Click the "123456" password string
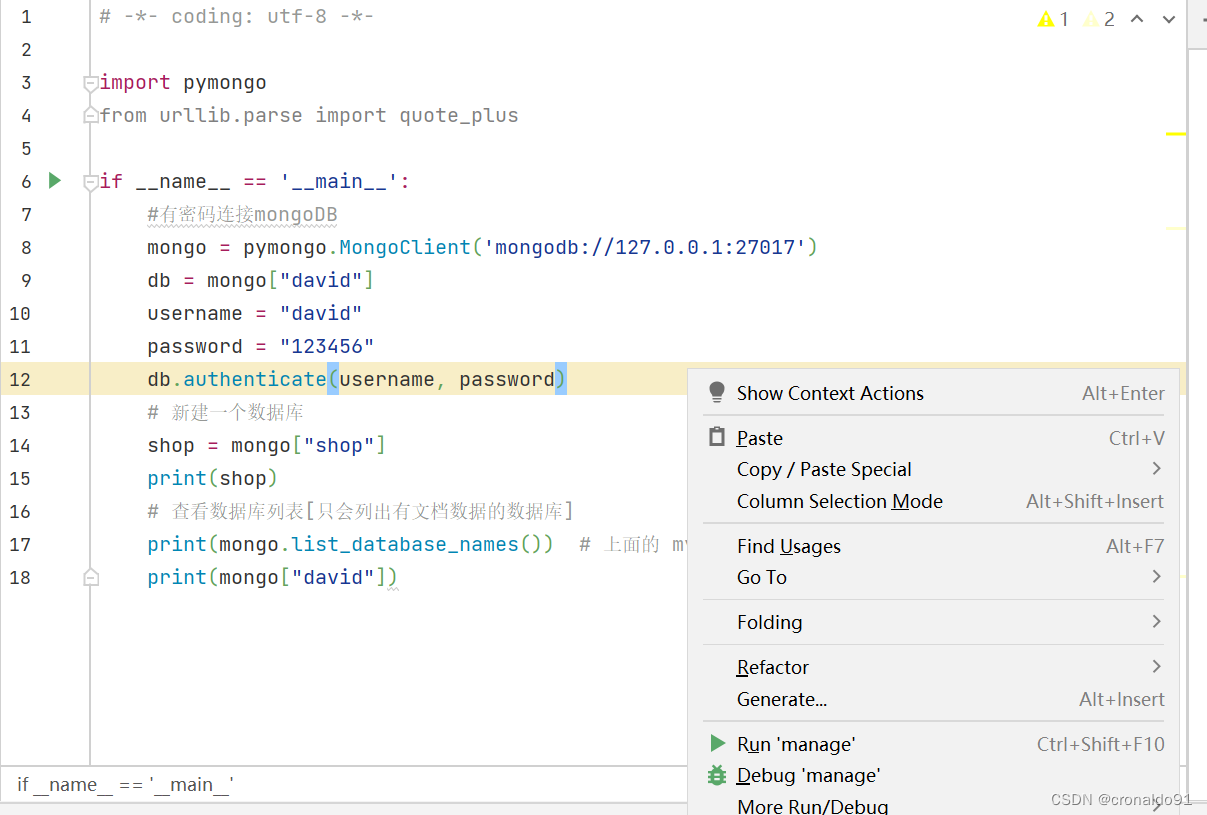This screenshot has height=815, width=1207. tap(327, 346)
